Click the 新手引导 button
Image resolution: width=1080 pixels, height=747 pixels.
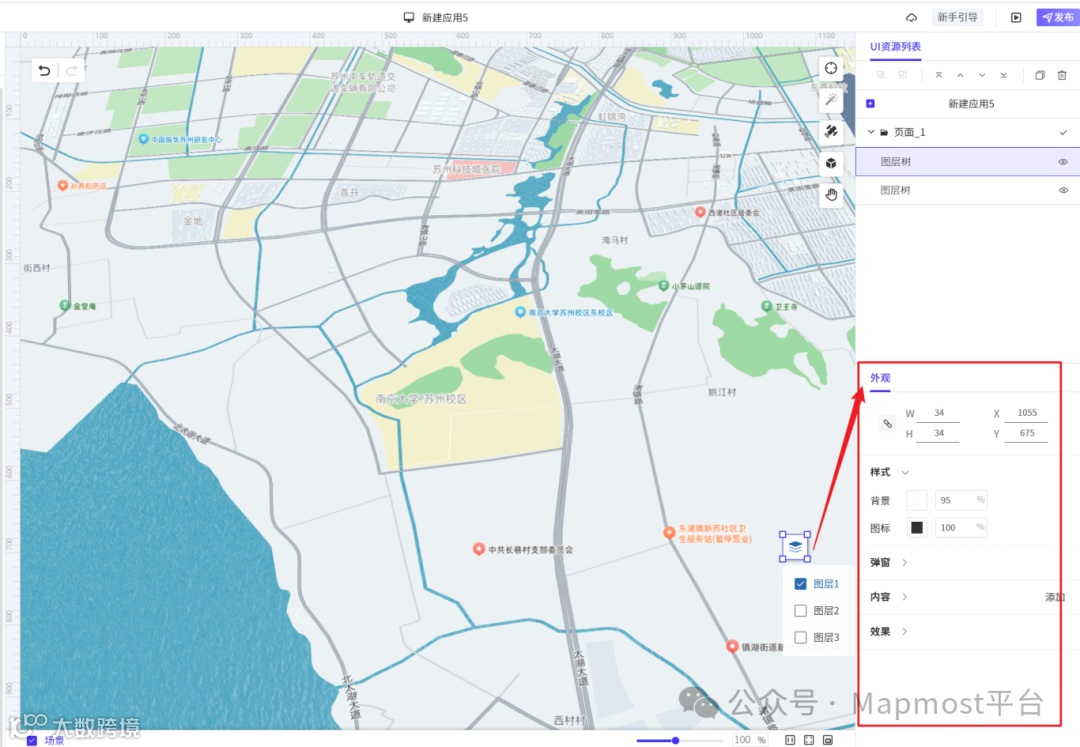tap(957, 17)
